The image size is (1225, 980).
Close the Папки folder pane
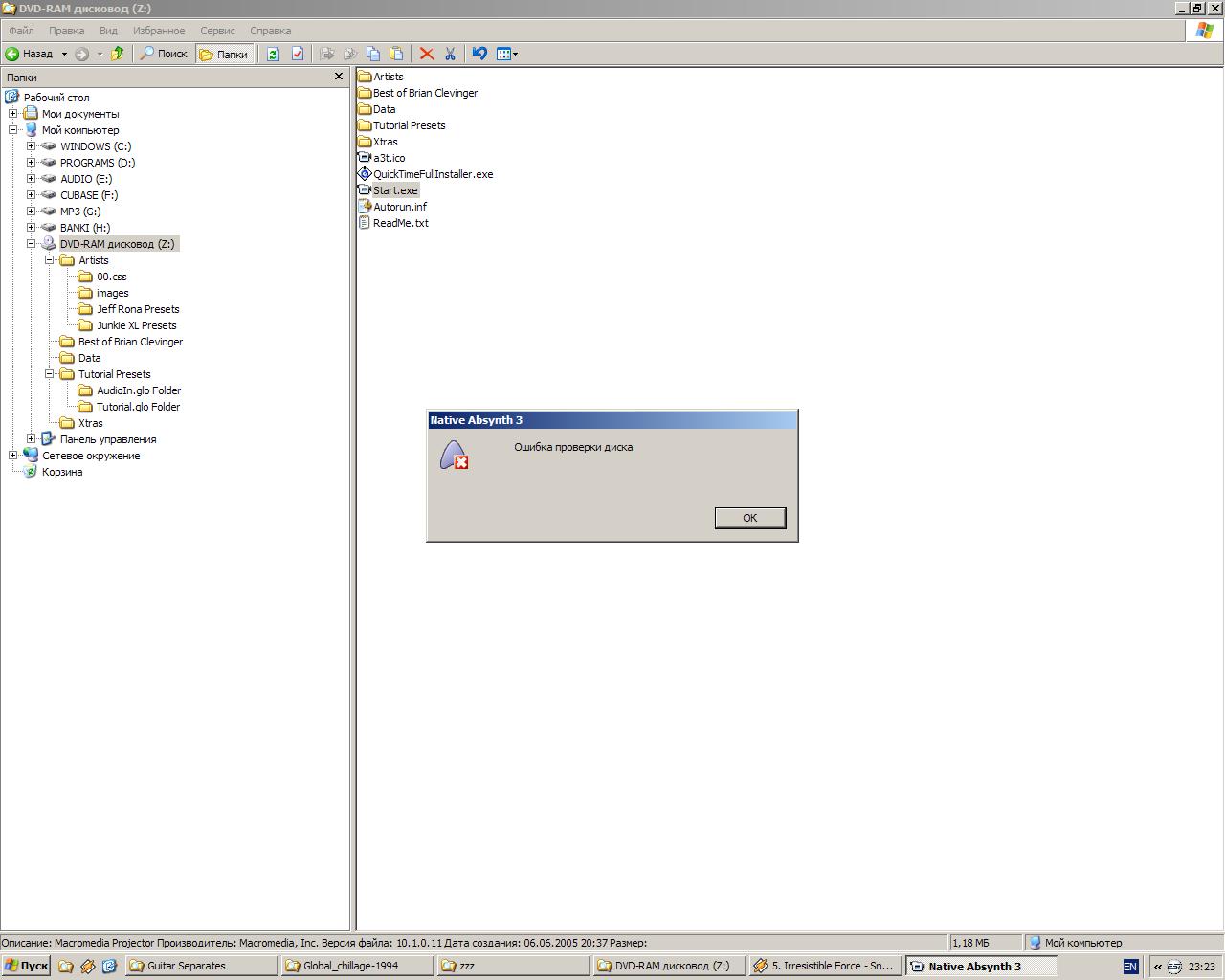pyautogui.click(x=338, y=77)
